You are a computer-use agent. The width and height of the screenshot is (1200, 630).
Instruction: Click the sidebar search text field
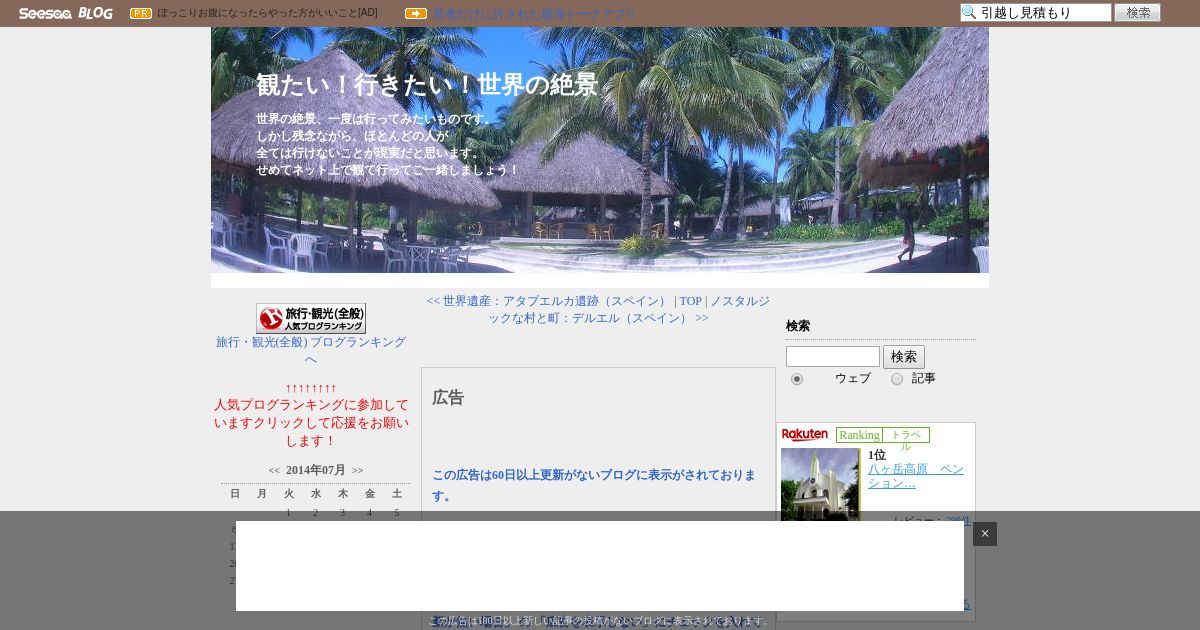(833, 357)
